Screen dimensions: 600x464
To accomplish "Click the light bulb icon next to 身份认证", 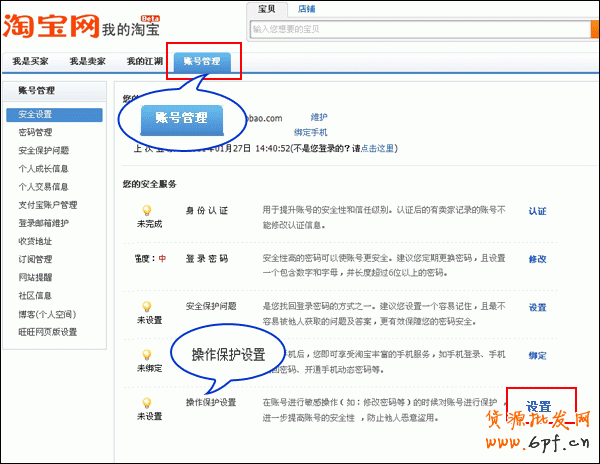I will (147, 210).
